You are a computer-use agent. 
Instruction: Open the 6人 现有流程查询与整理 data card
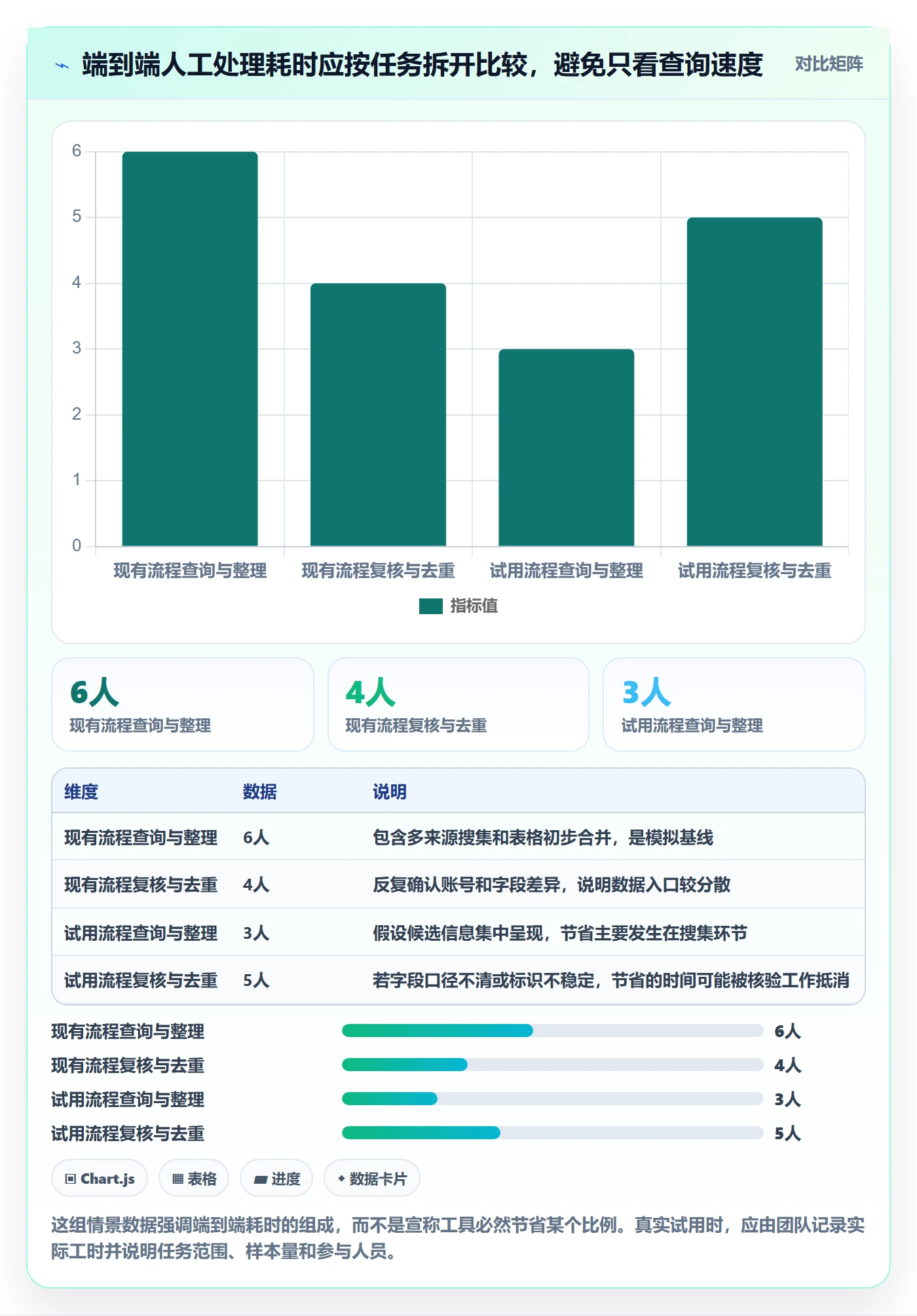point(183,704)
